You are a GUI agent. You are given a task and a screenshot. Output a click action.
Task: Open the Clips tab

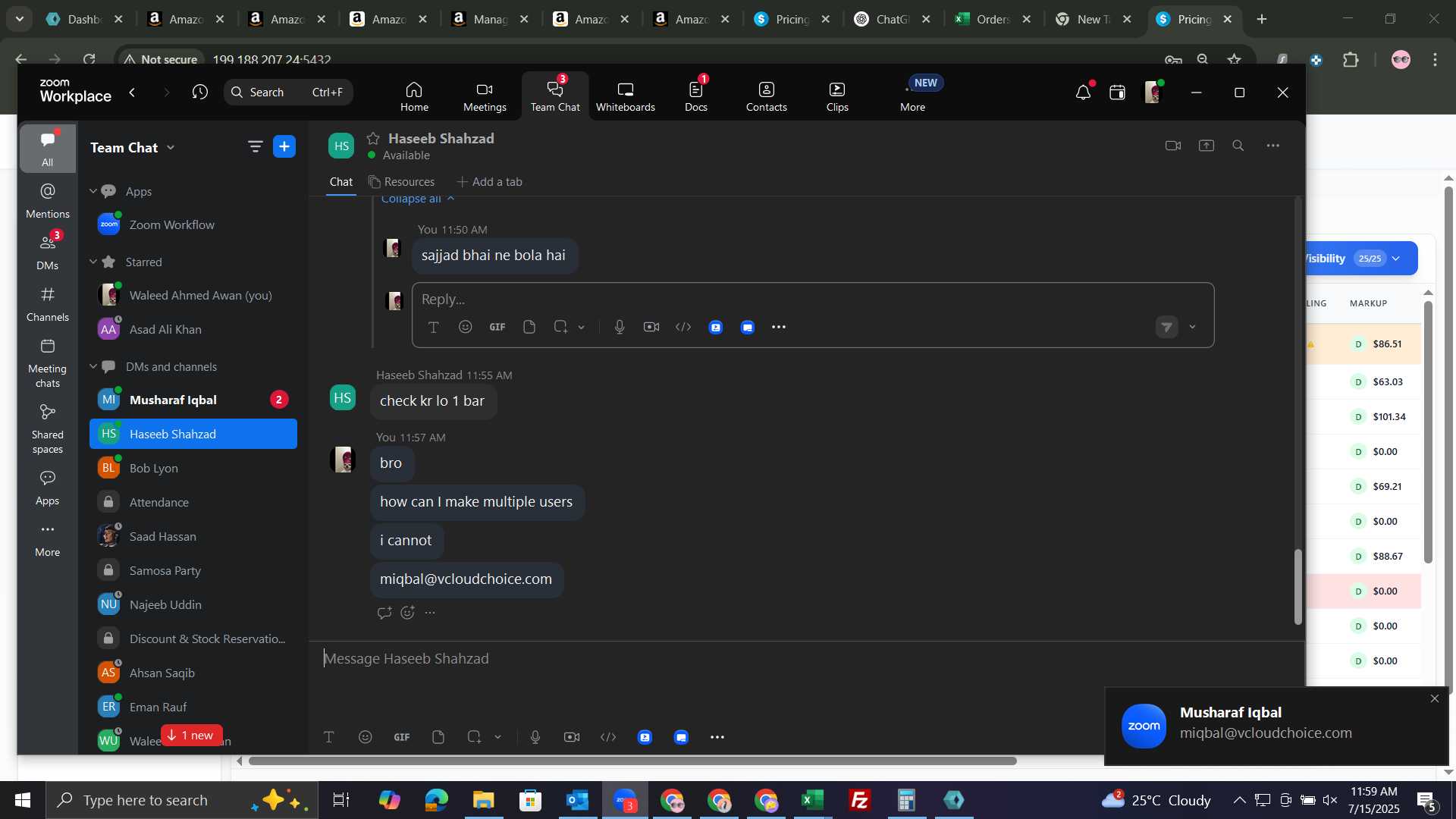tap(837, 96)
